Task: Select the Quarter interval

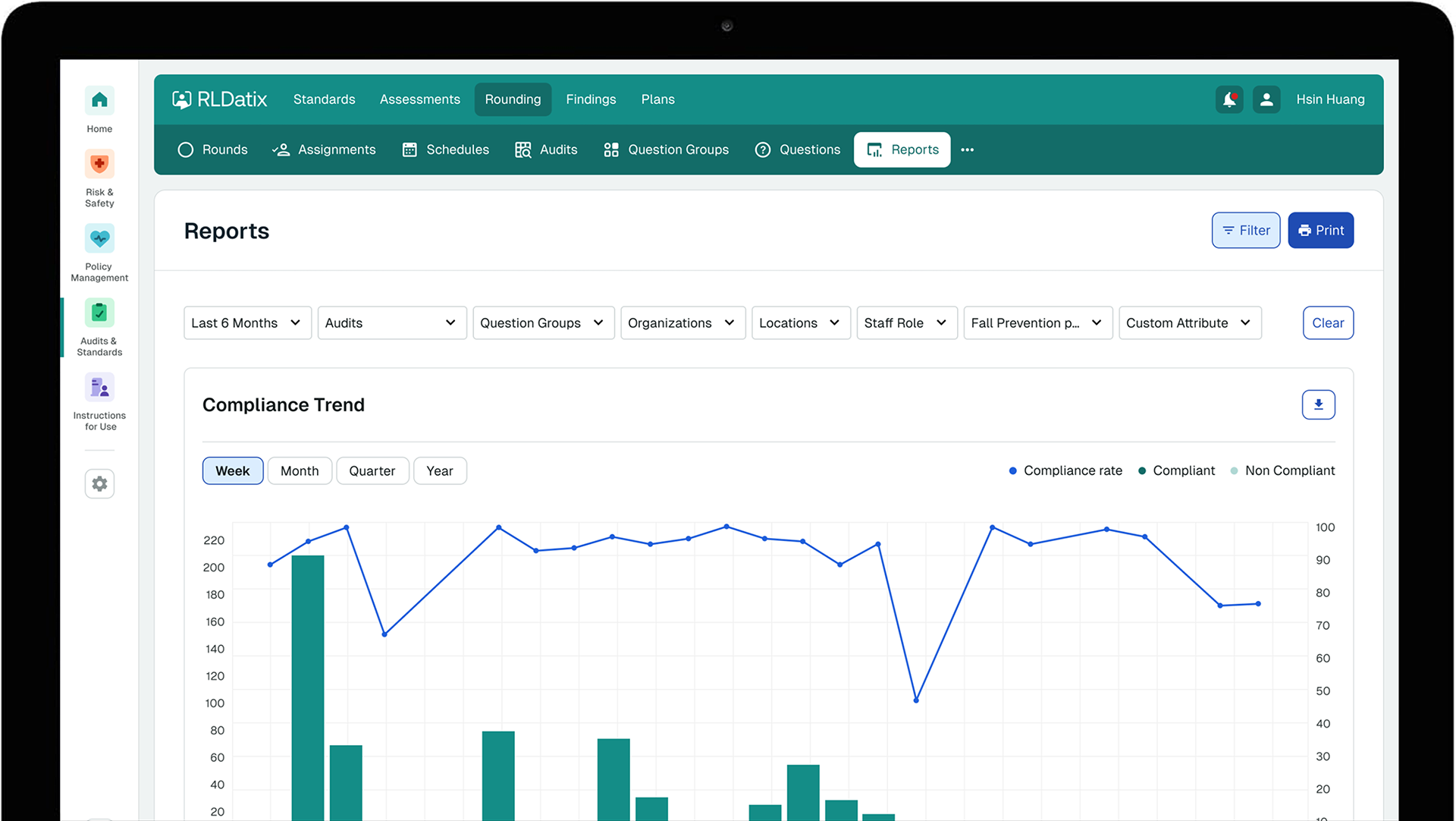Action: click(x=372, y=470)
